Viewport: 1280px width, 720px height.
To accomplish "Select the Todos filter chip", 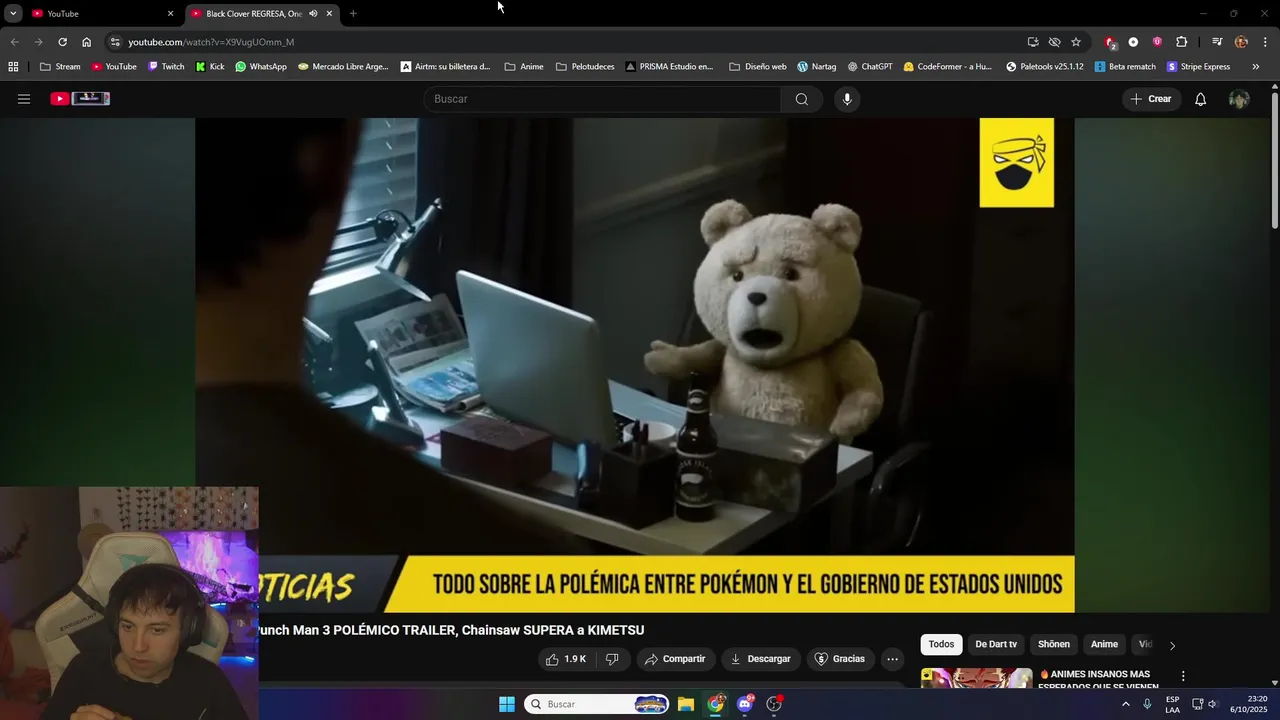I will coord(941,645).
